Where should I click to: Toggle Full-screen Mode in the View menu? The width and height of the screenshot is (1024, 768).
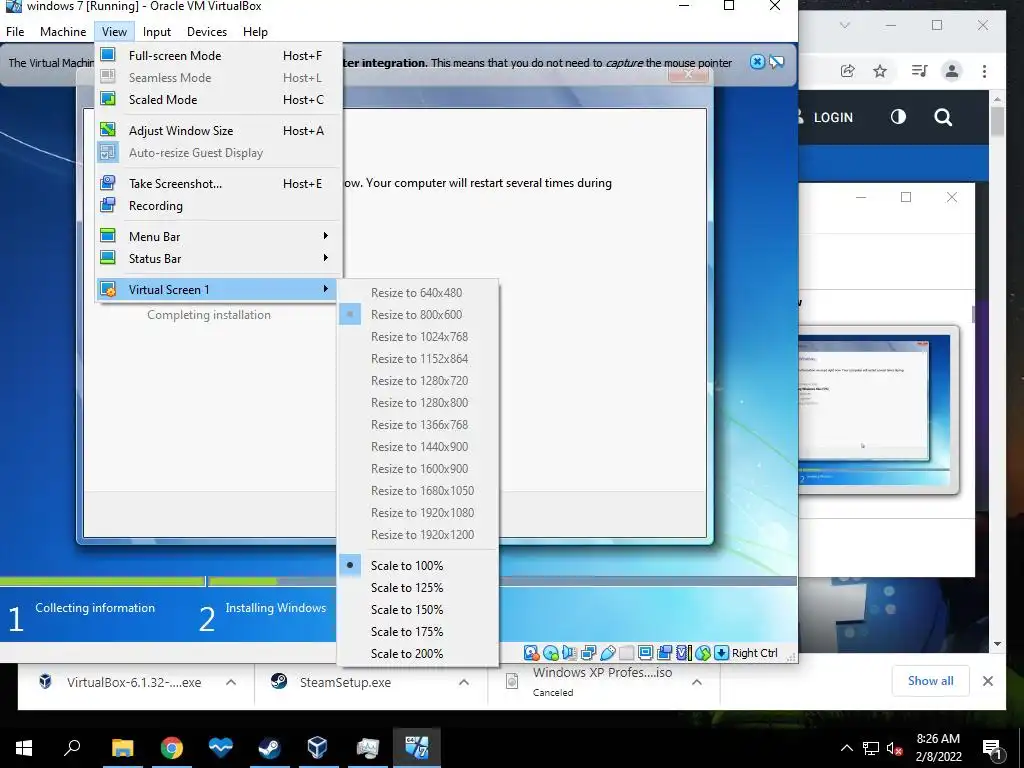[219, 56]
